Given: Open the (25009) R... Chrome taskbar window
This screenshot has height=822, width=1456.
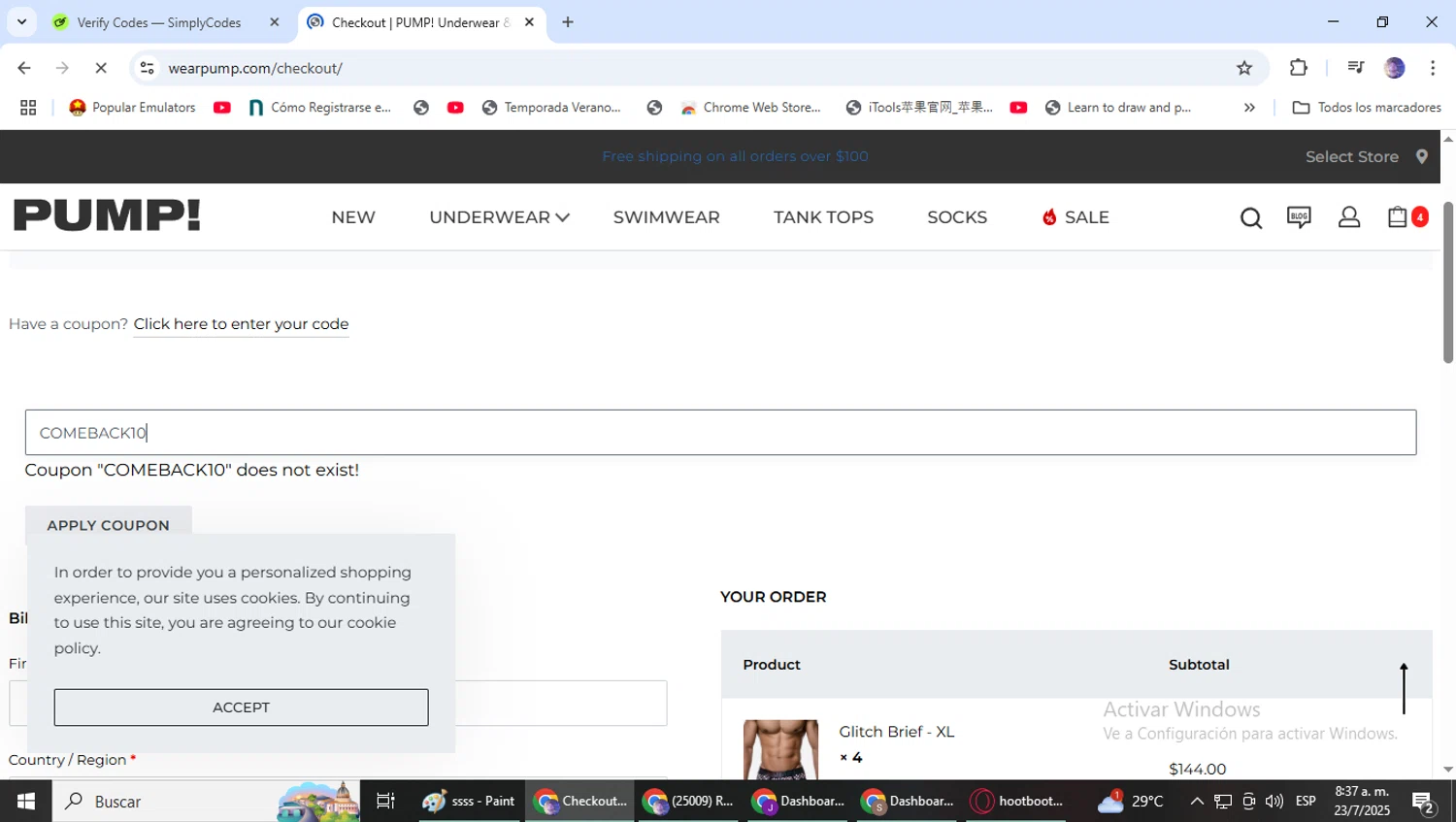Looking at the screenshot, I should 690,801.
